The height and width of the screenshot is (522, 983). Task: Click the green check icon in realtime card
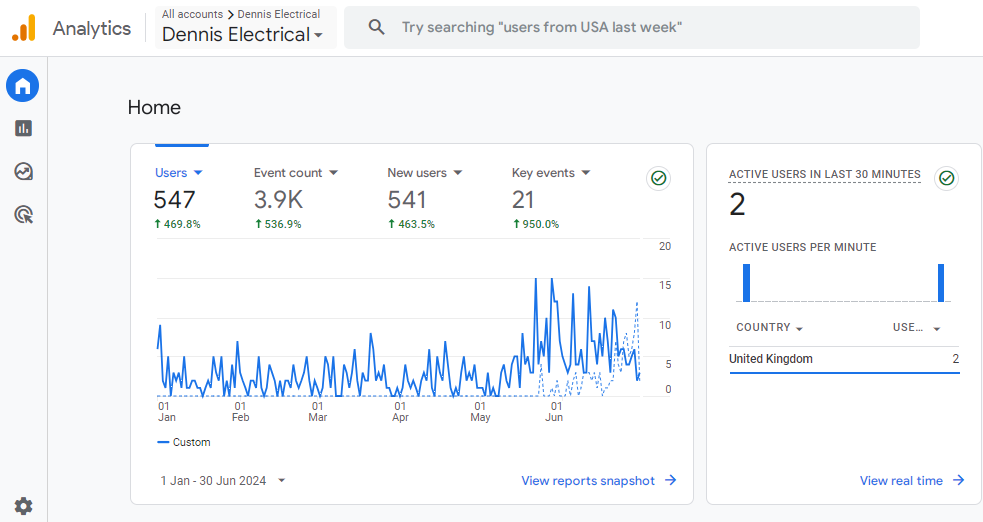coord(946,179)
